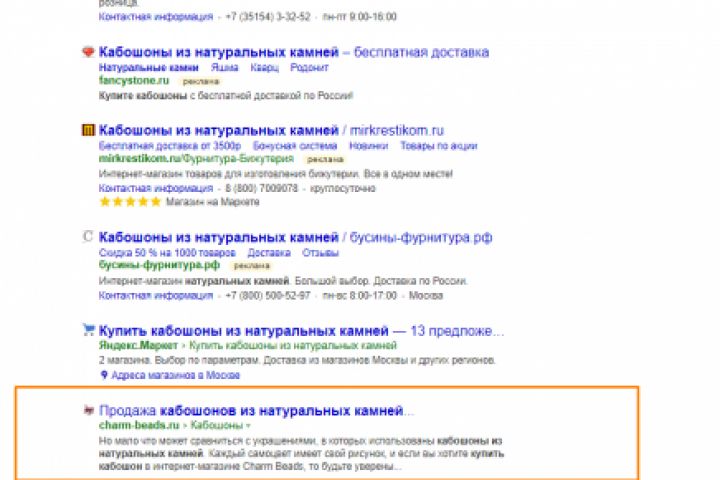This screenshot has width=720, height=480.
Task: Click the бусины-фурнитура.рф green URL
Action: pos(159,265)
